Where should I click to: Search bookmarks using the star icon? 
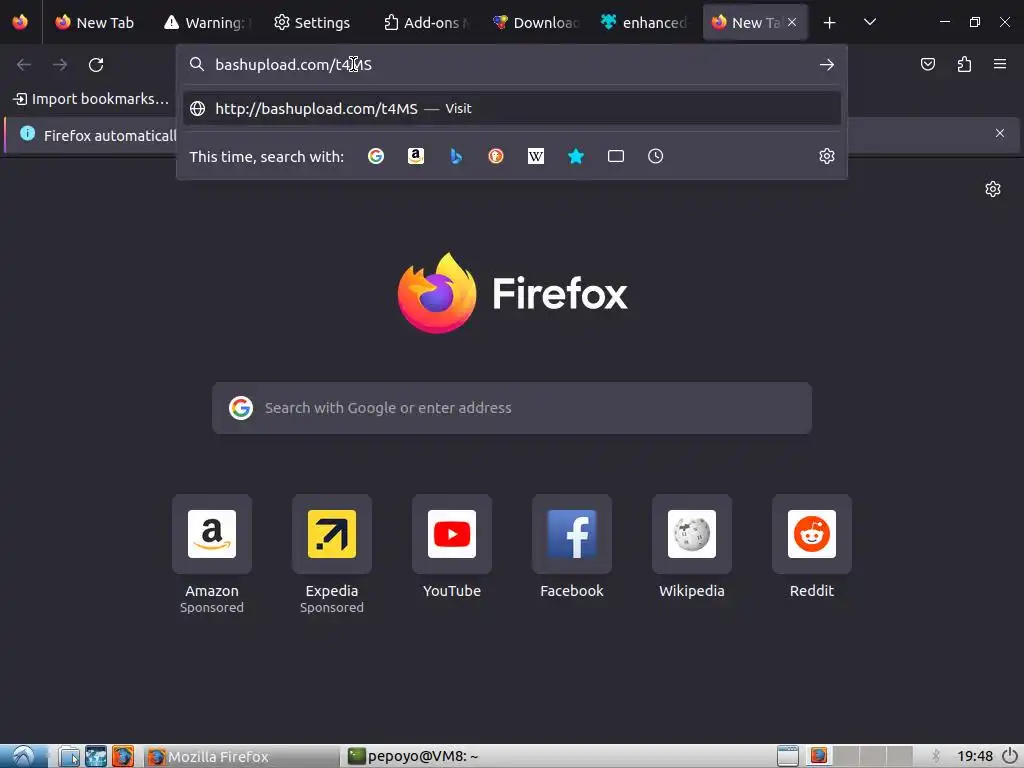[x=575, y=156]
